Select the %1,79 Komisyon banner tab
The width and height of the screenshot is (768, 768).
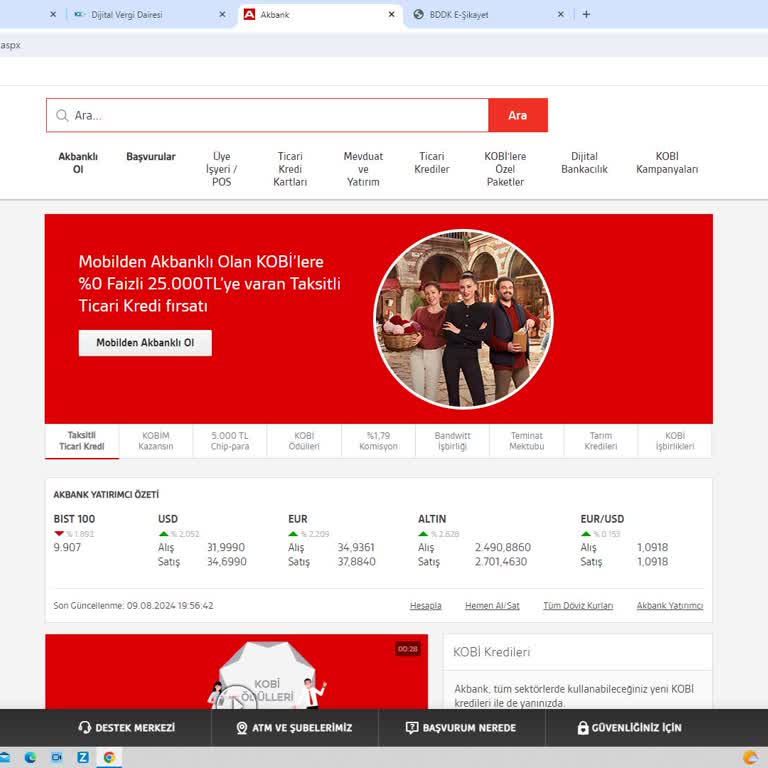pyautogui.click(x=378, y=441)
